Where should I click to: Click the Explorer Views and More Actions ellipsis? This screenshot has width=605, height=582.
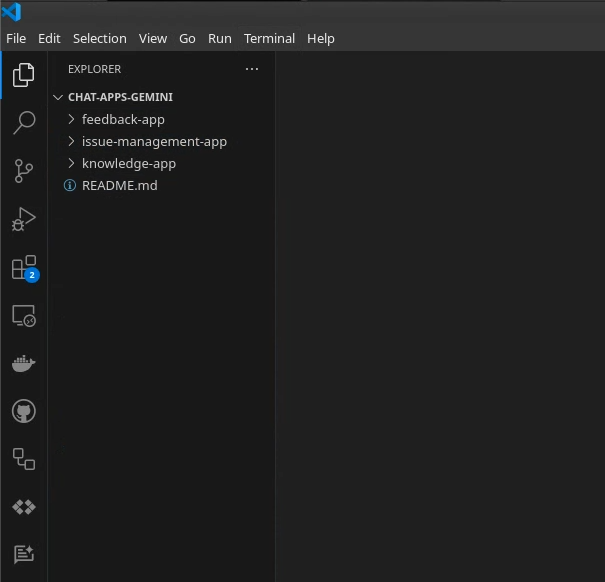click(x=251, y=69)
